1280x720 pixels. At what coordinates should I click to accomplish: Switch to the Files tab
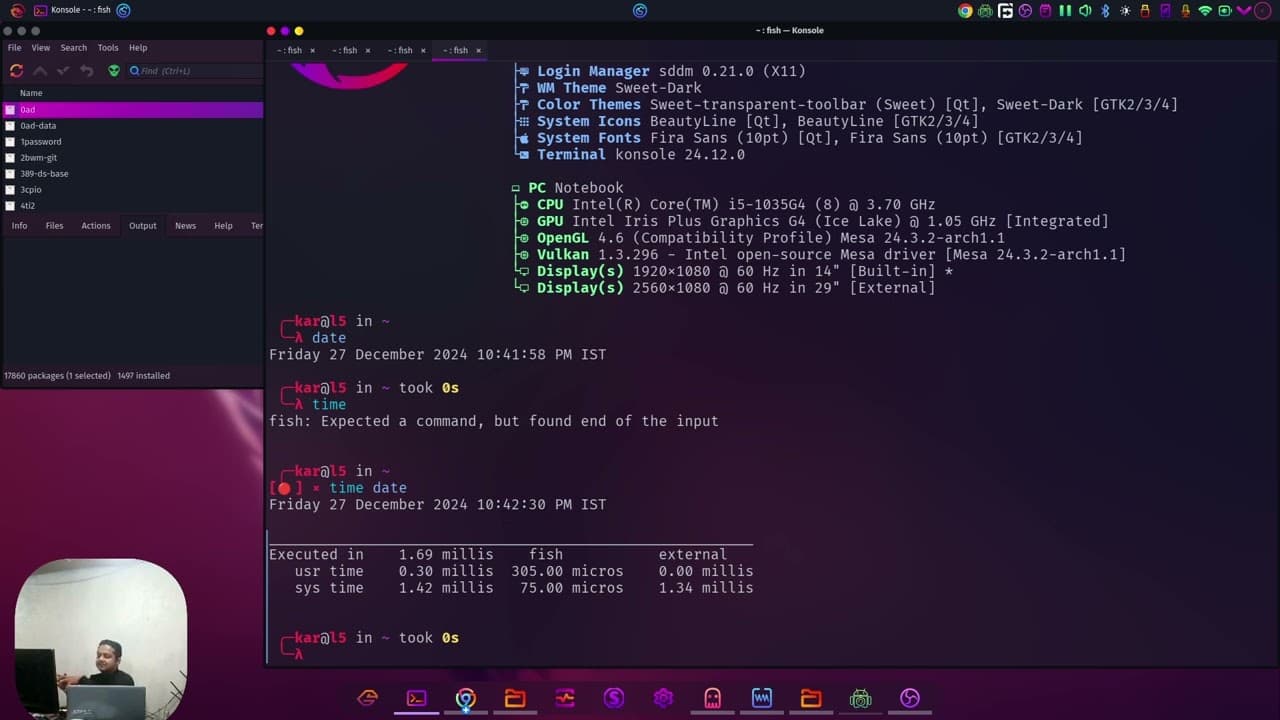click(54, 226)
